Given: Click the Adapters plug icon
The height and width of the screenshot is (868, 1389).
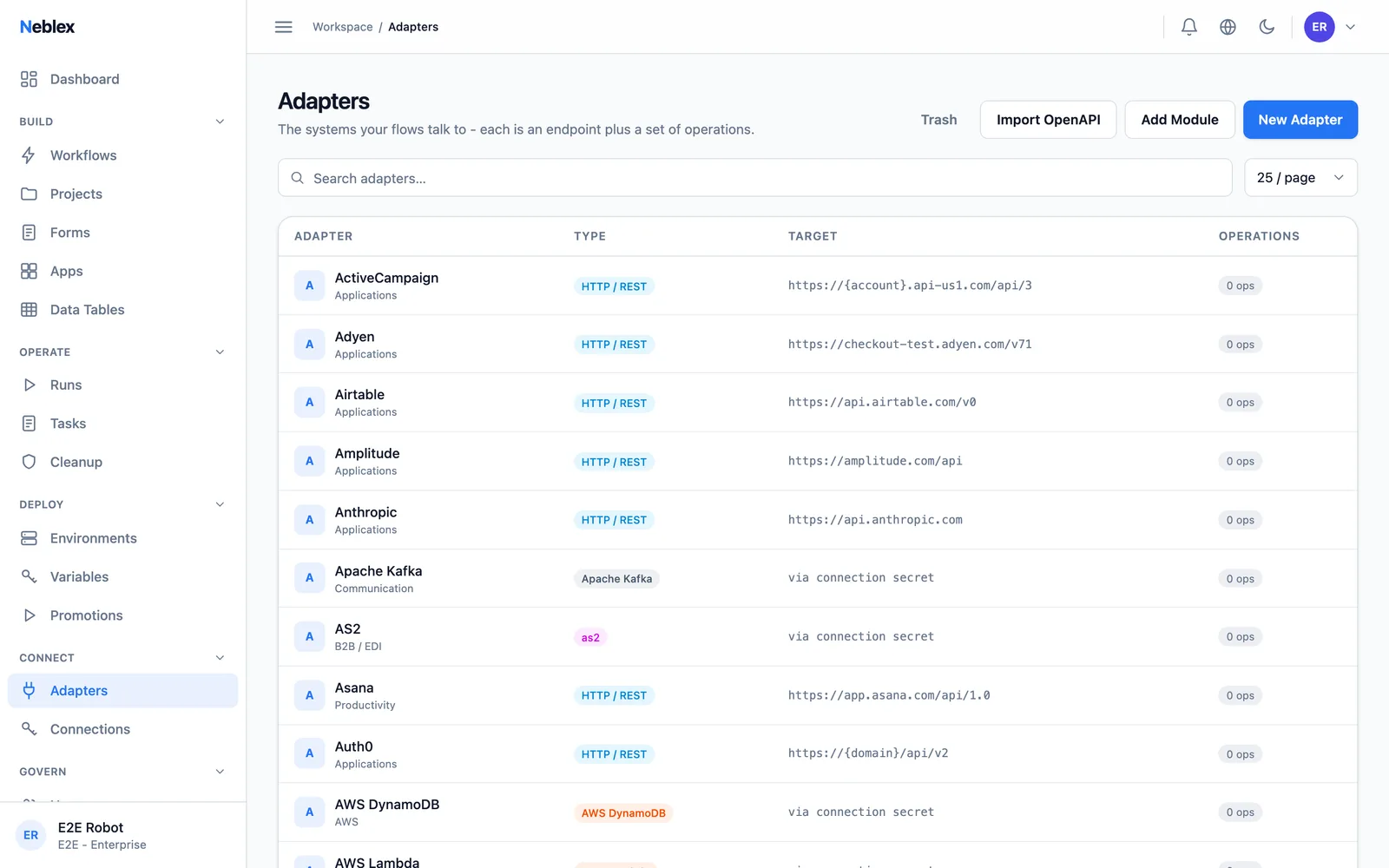Looking at the screenshot, I should (29, 690).
